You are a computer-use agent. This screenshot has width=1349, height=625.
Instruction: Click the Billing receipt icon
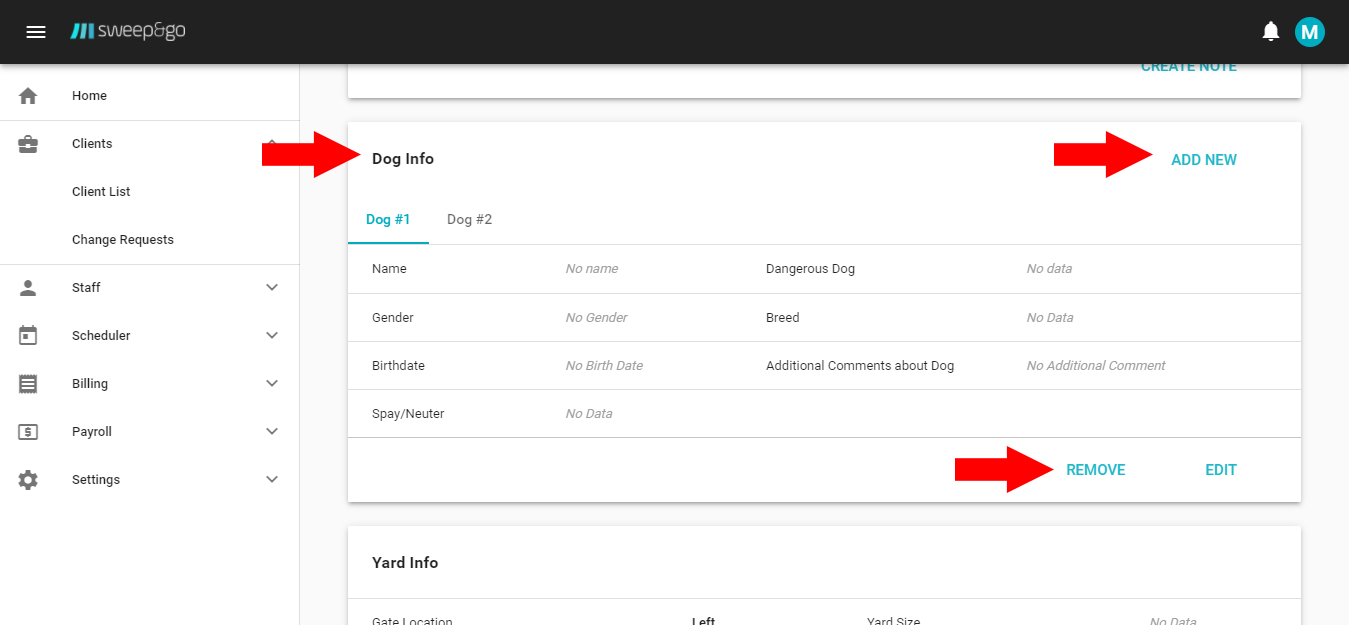coord(28,384)
